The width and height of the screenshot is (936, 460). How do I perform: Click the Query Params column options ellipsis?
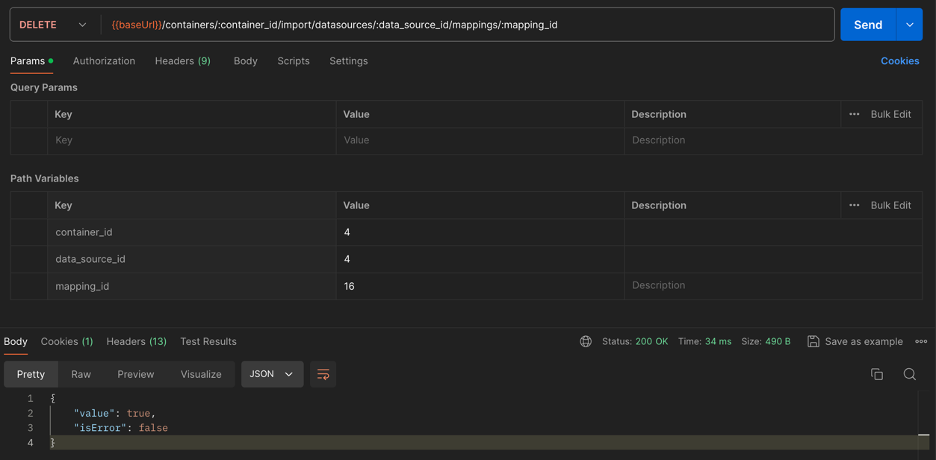854,114
